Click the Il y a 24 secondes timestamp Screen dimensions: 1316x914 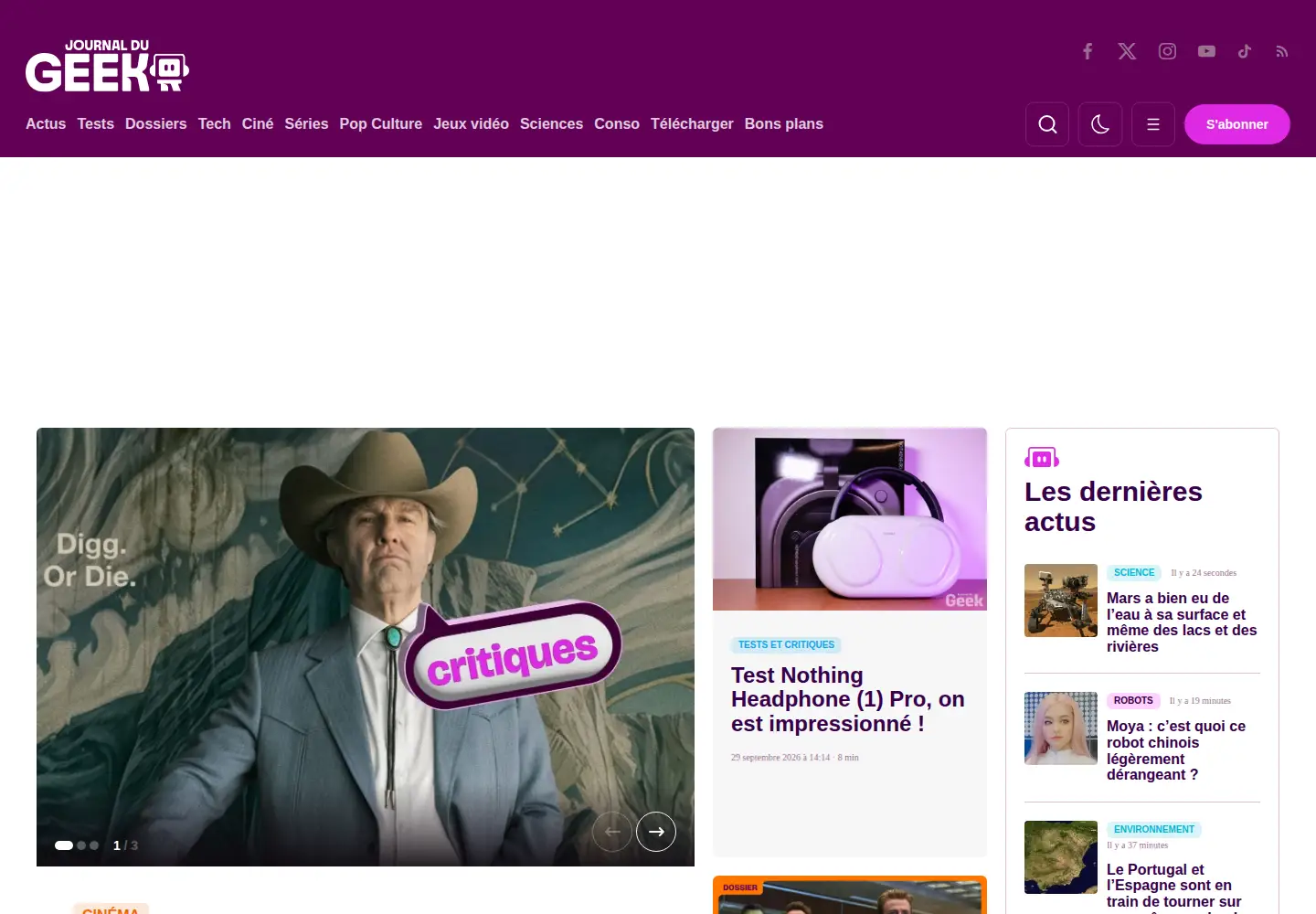[x=1204, y=573]
